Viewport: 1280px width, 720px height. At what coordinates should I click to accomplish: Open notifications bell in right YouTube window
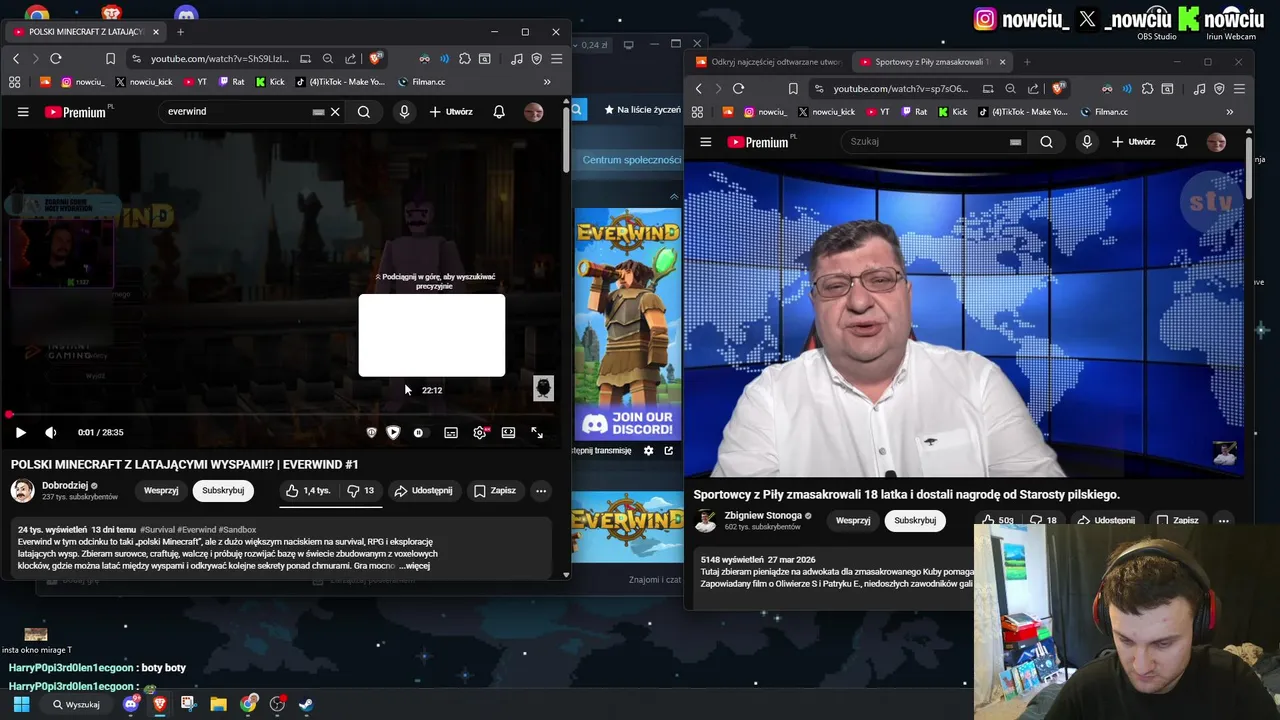1181,142
